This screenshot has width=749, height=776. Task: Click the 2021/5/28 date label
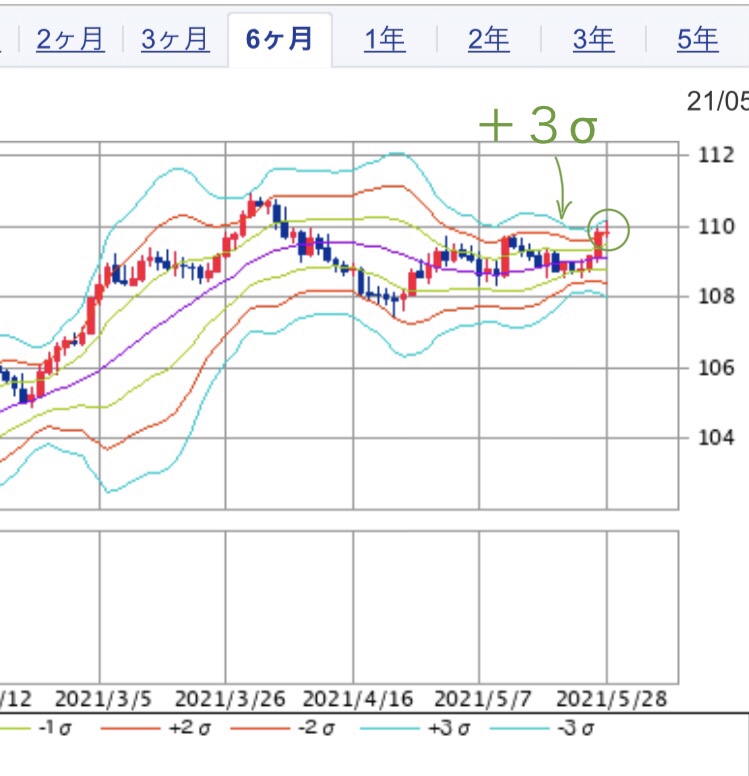[612, 699]
